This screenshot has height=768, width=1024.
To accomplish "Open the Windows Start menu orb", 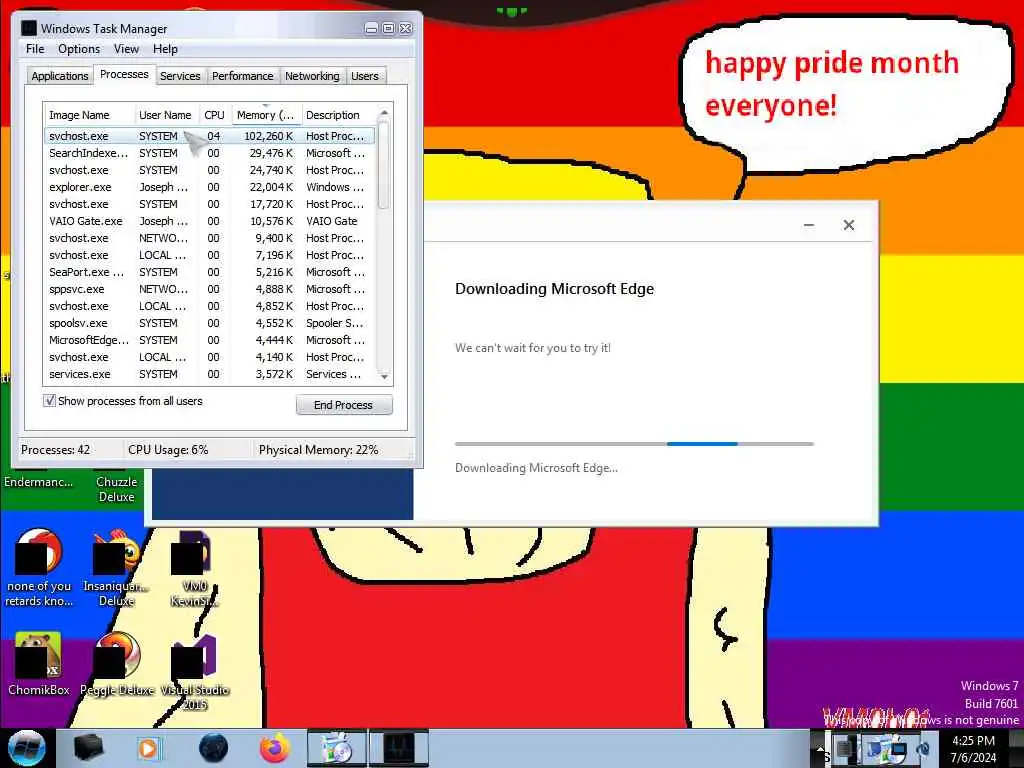I will click(x=27, y=748).
